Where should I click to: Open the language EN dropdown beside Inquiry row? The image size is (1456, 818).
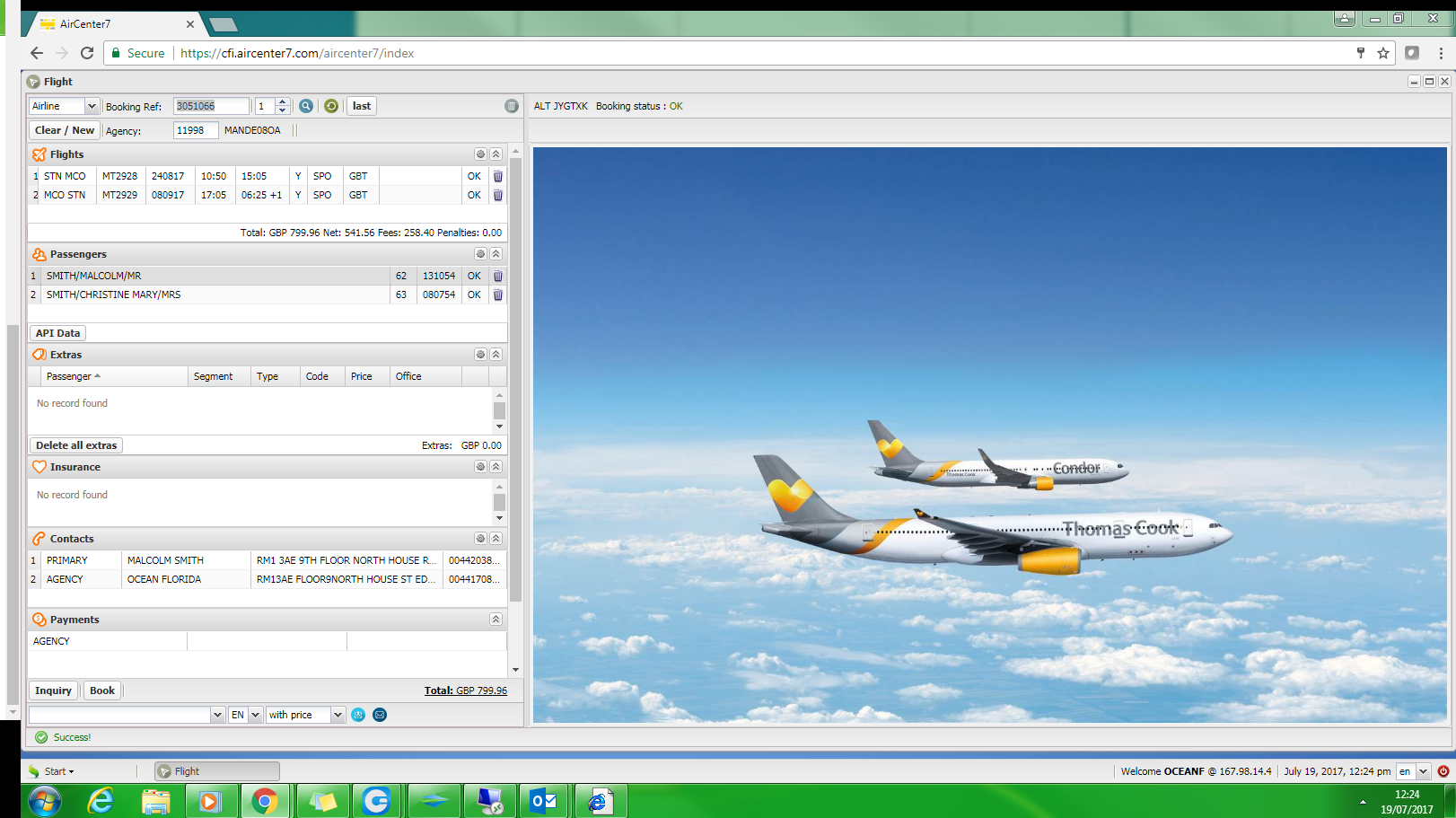pos(256,715)
